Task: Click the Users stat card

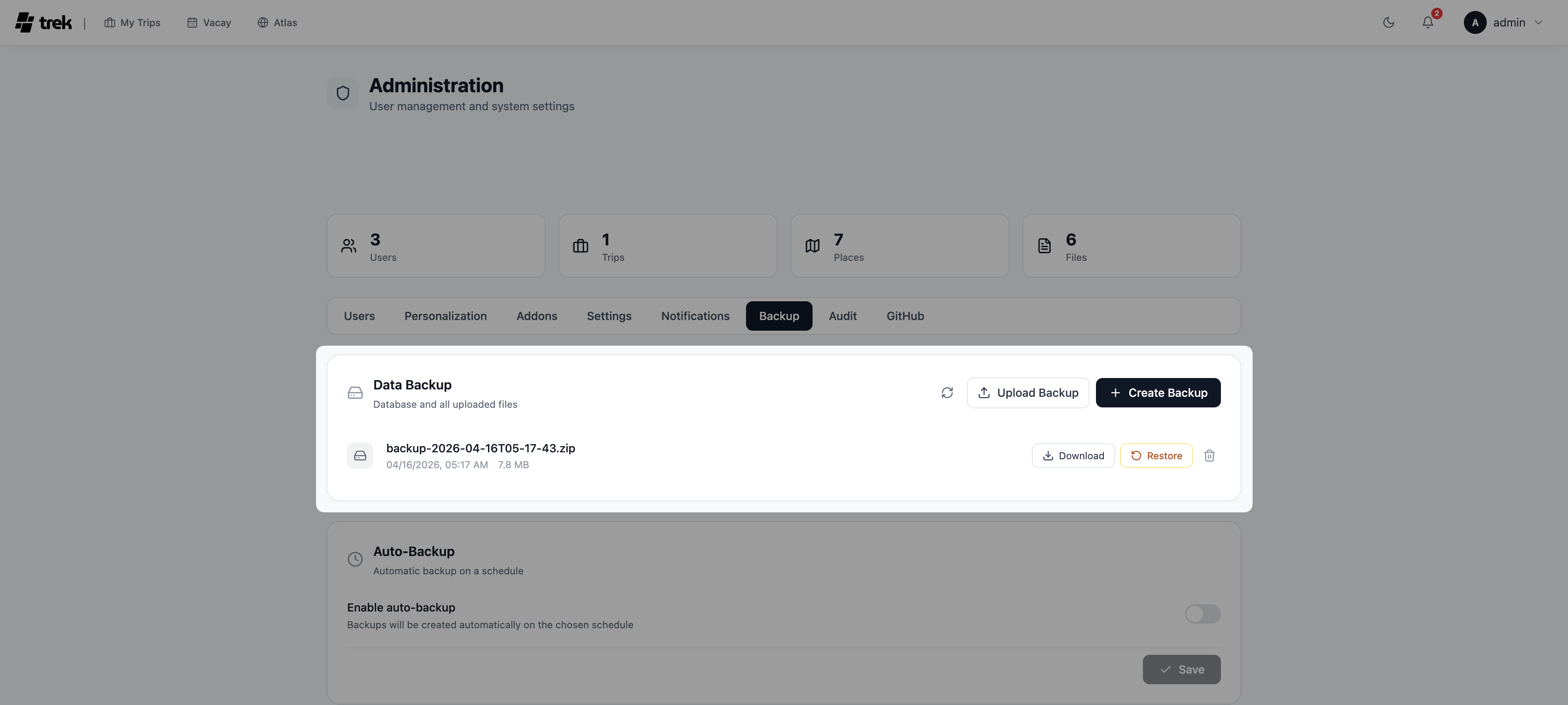Action: (436, 246)
